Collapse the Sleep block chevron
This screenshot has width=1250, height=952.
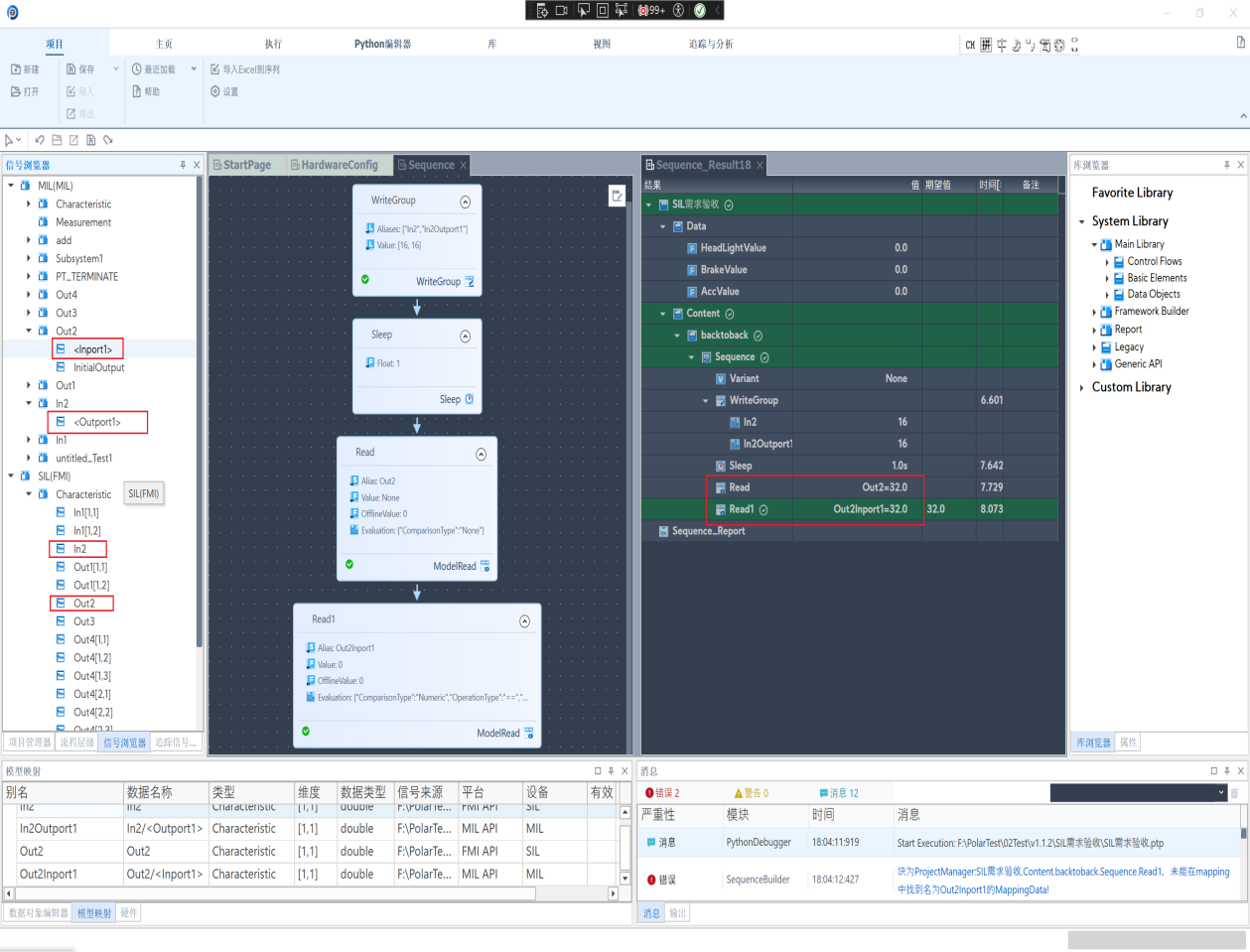point(466,337)
